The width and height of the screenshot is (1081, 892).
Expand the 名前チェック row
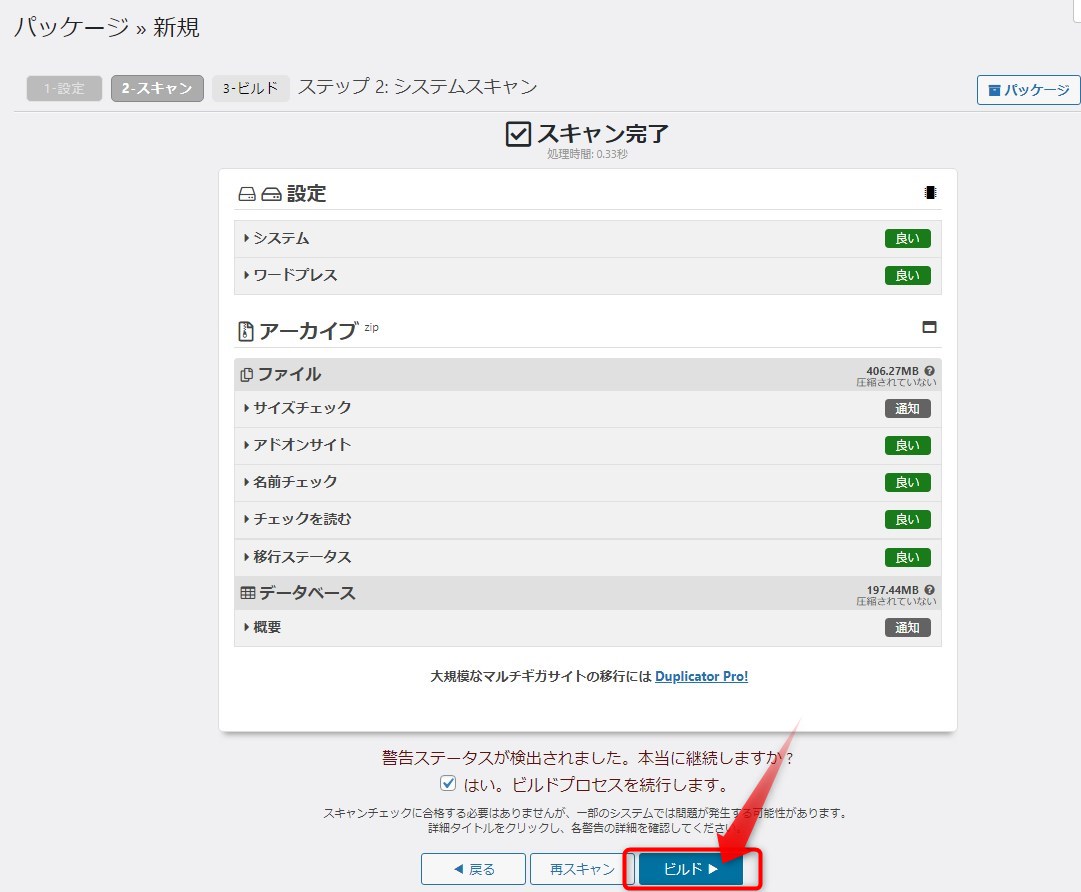587,483
